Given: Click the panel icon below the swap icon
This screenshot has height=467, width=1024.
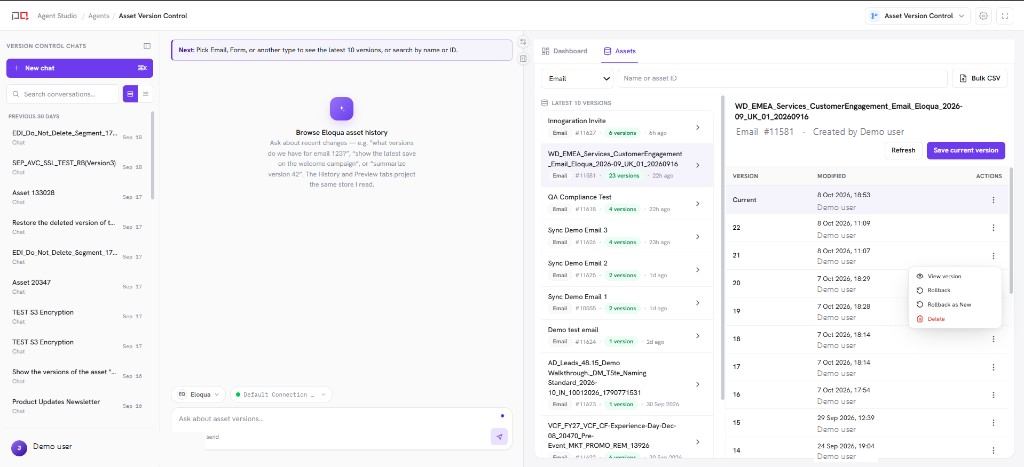Looking at the screenshot, I should pyautogui.click(x=523, y=59).
